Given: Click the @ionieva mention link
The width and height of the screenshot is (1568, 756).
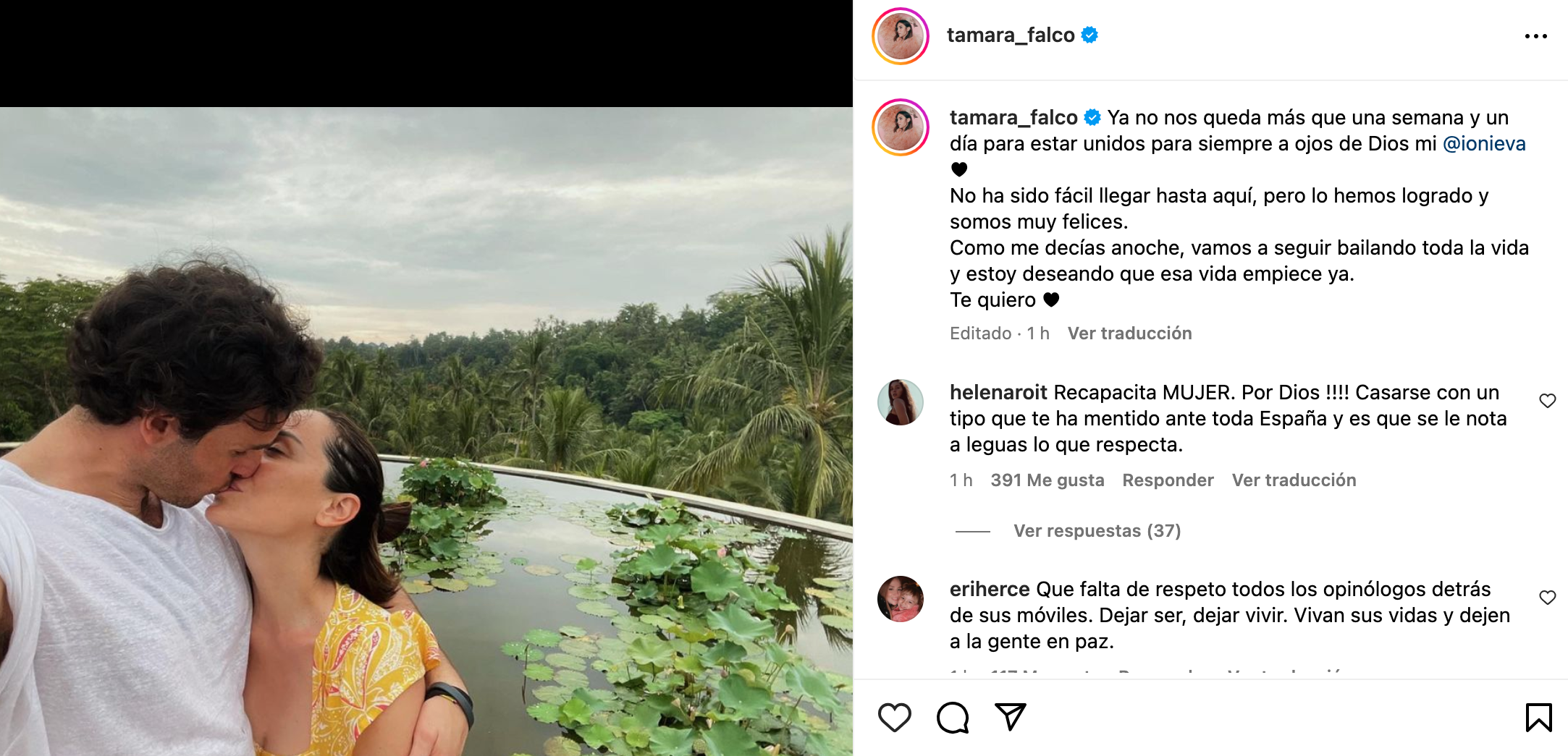Looking at the screenshot, I should pyautogui.click(x=1484, y=144).
